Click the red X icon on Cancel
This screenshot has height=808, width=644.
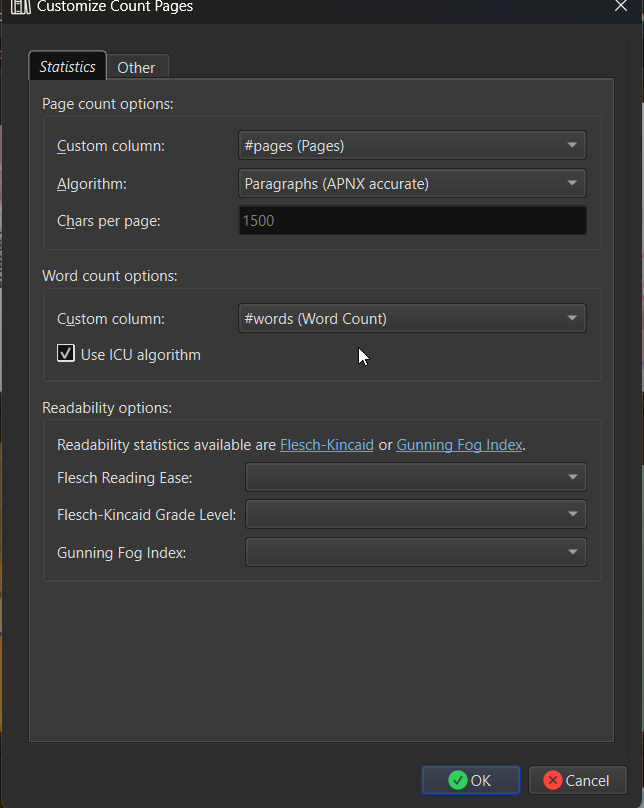click(x=552, y=781)
